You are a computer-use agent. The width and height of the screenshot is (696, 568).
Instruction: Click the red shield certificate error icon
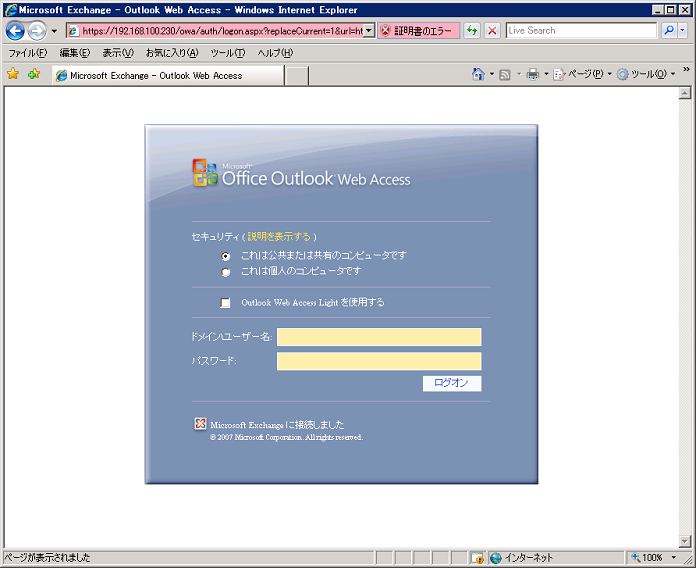(x=385, y=31)
